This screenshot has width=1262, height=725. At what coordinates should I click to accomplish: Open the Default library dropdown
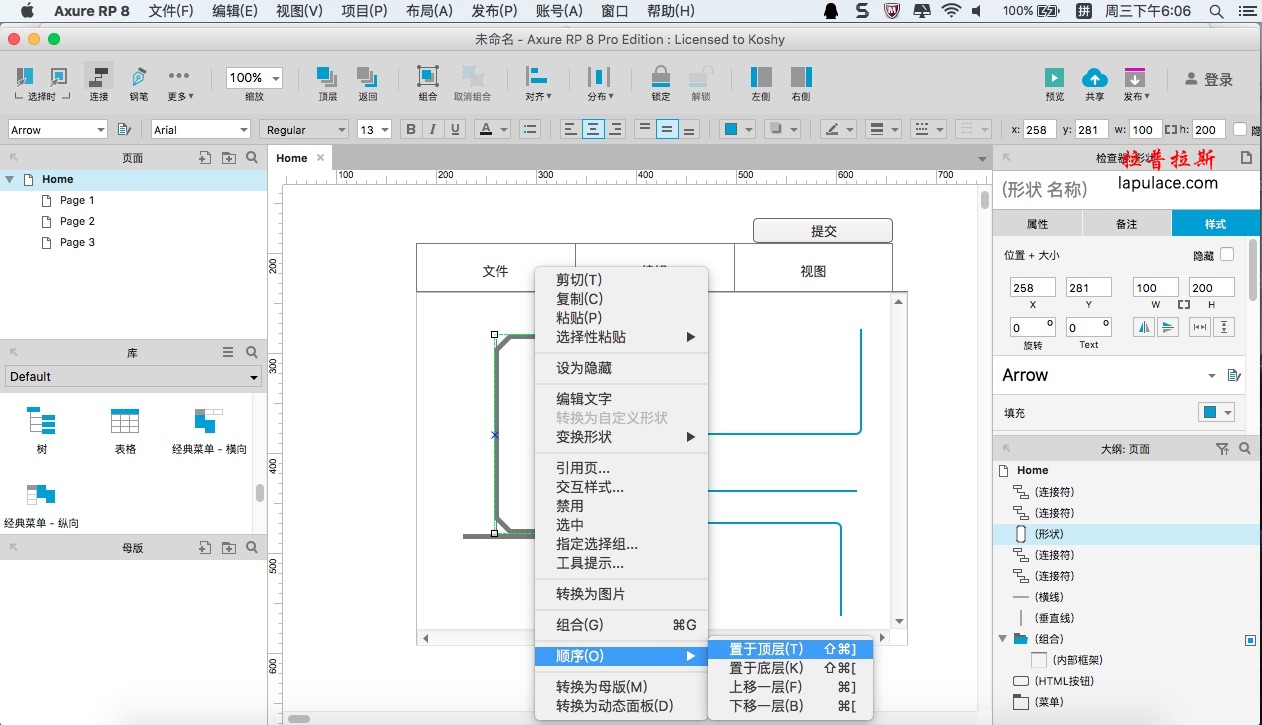tap(133, 377)
